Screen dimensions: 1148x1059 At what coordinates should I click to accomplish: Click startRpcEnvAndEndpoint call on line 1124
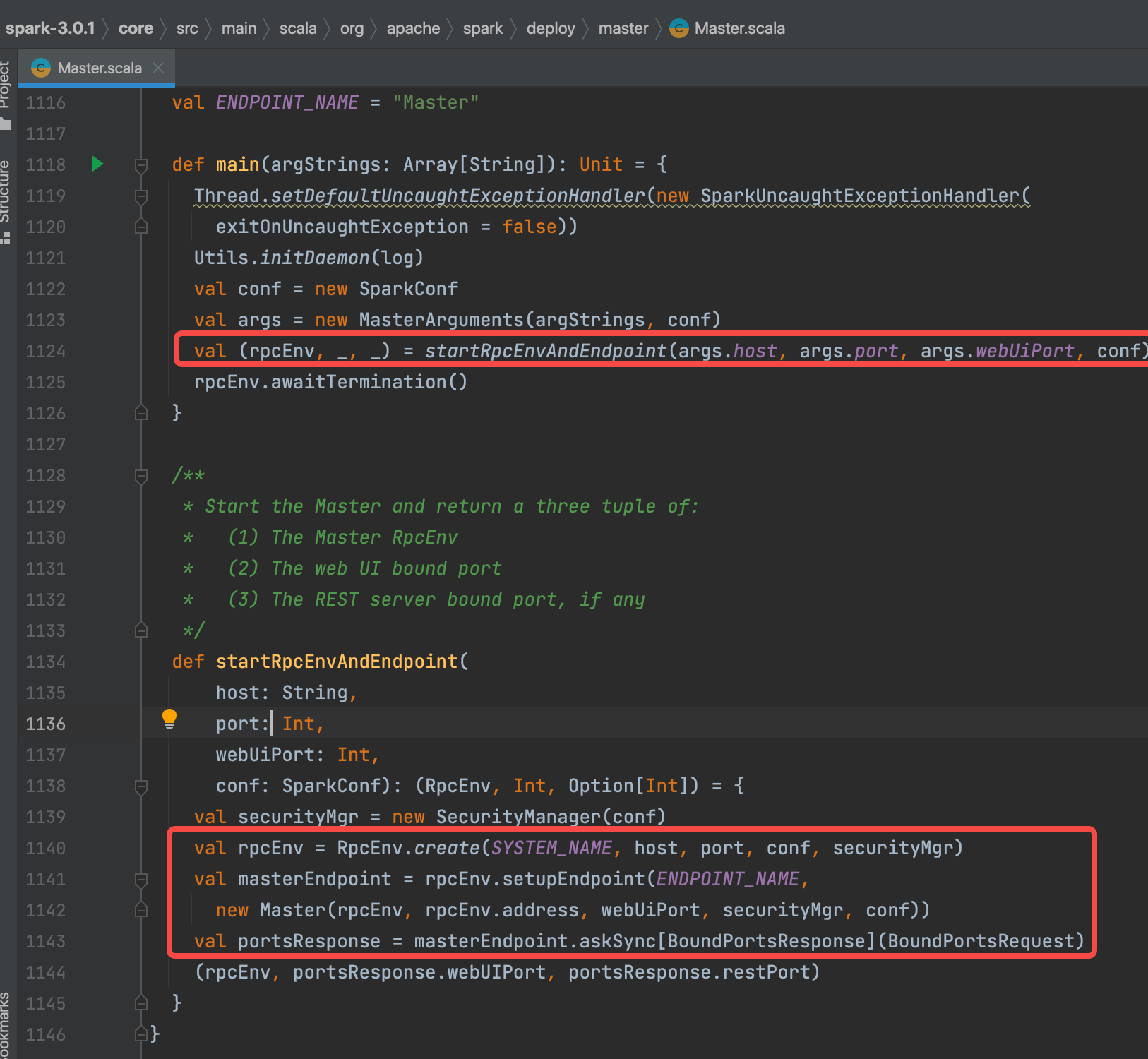coord(546,351)
